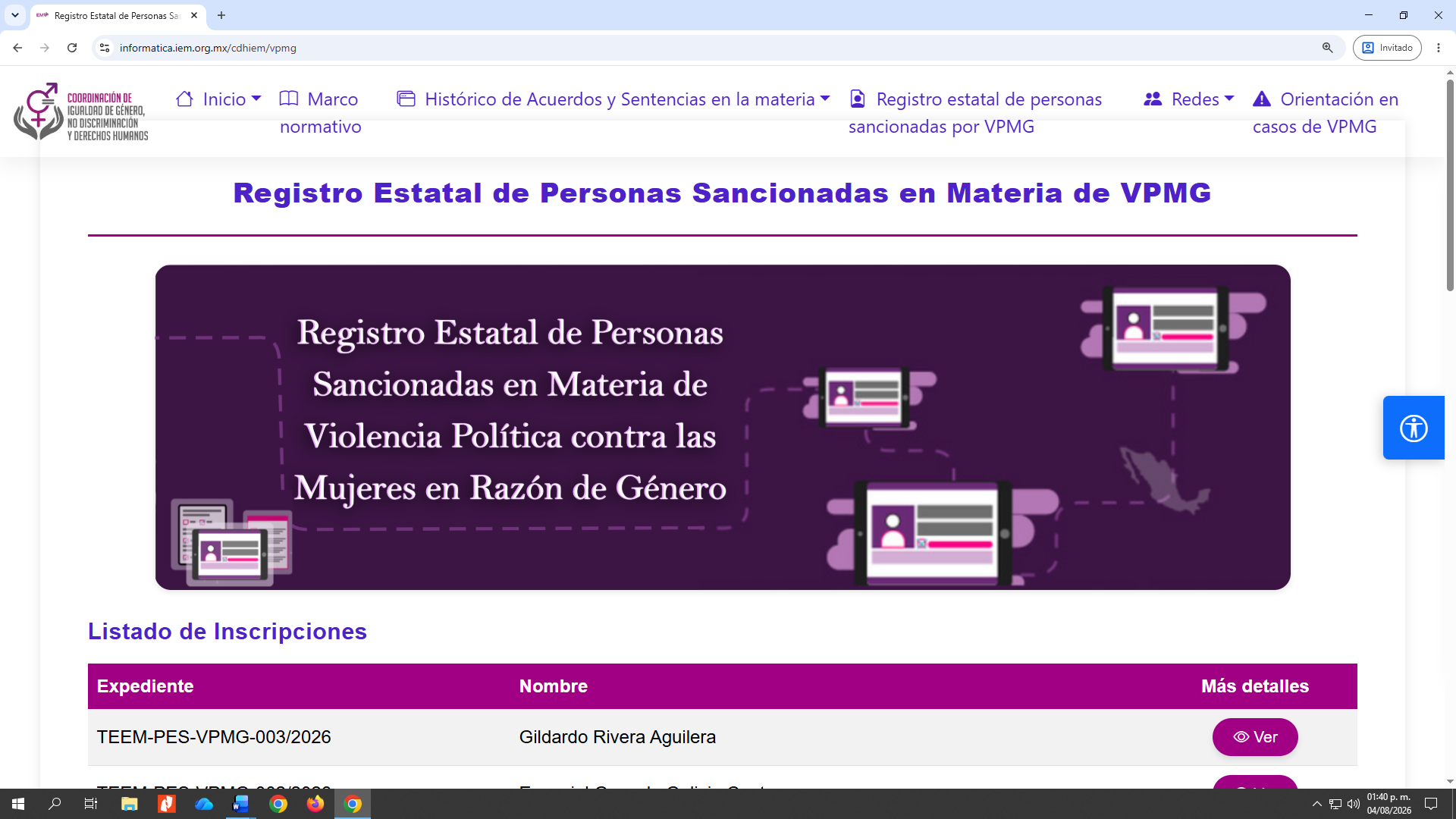The width and height of the screenshot is (1456, 819).
Task: Open the Chrome three-dot menu
Action: (x=1439, y=48)
